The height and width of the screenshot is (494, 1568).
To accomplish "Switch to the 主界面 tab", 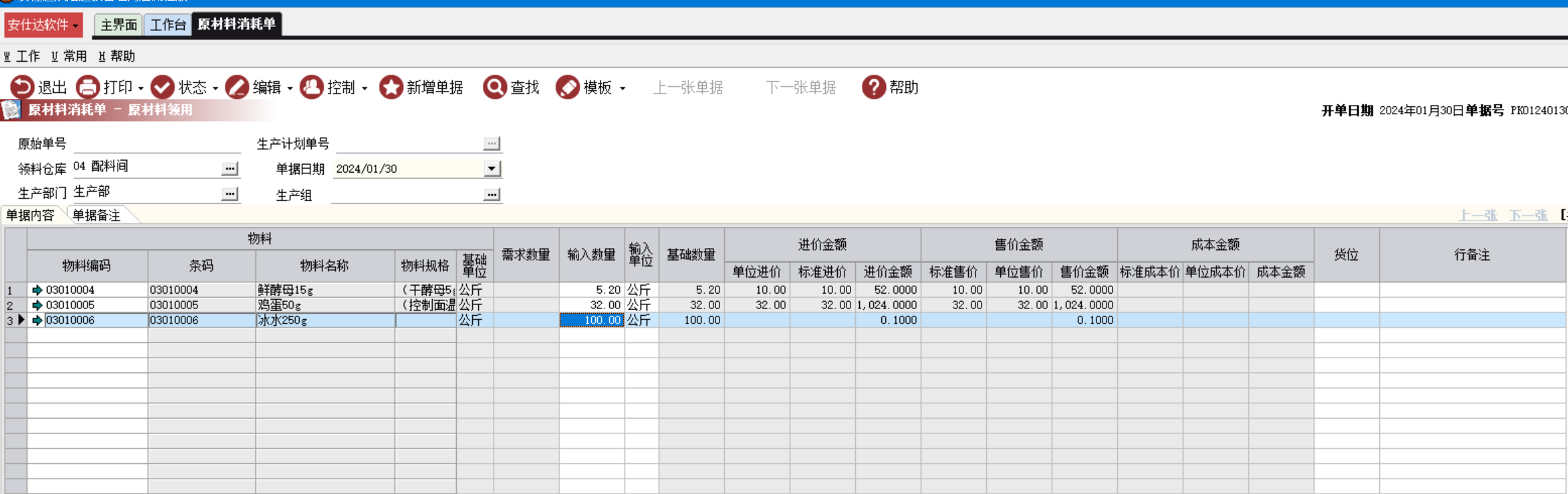I will 119,25.
